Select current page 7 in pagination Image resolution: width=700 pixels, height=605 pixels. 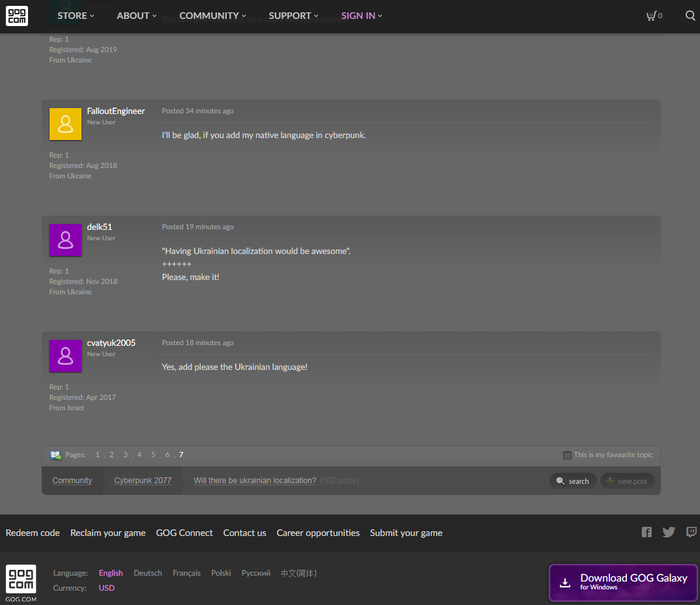tap(181, 455)
